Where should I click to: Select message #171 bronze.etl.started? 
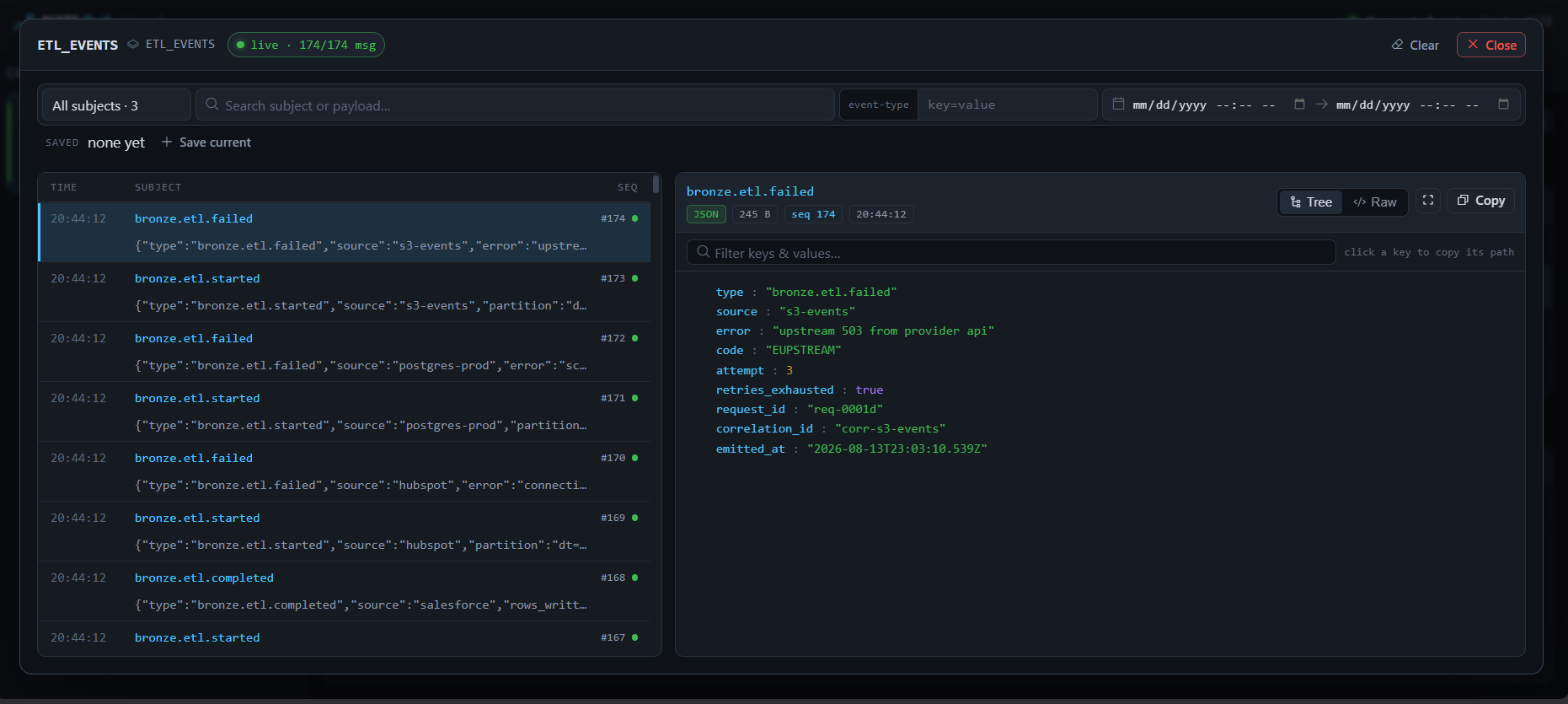pos(344,411)
